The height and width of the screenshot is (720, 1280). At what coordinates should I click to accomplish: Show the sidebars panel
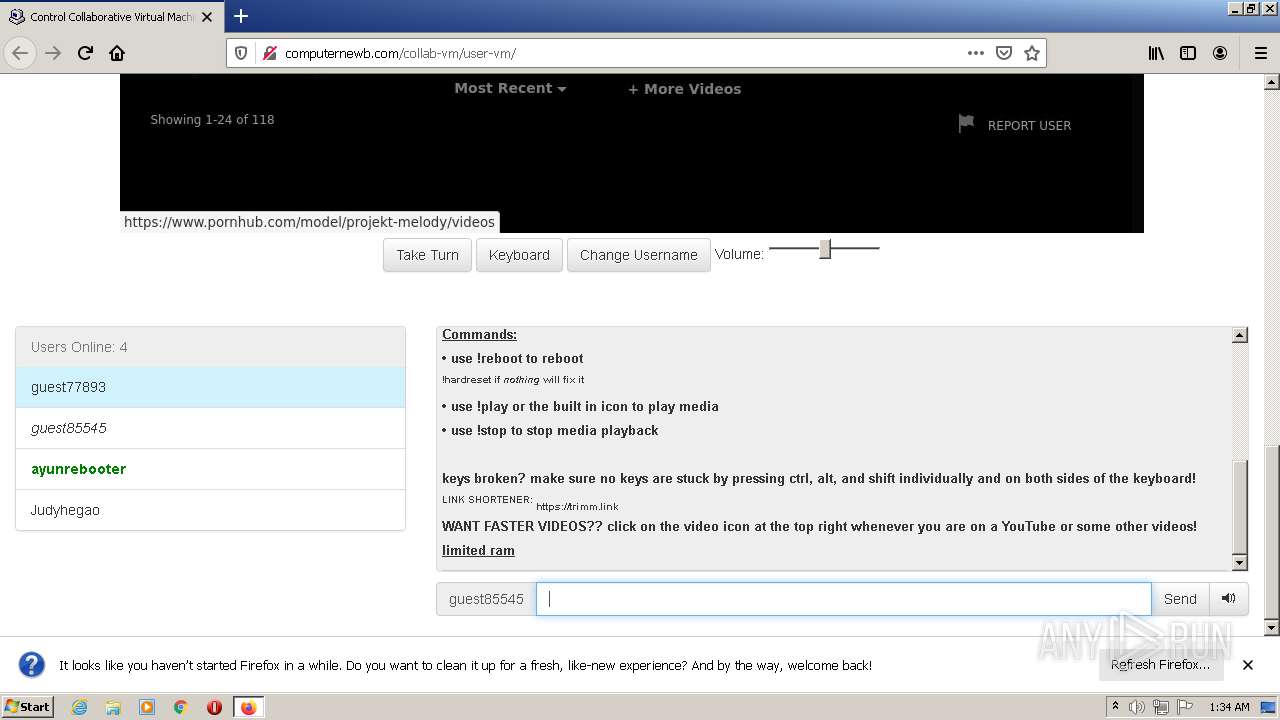pyautogui.click(x=1188, y=53)
